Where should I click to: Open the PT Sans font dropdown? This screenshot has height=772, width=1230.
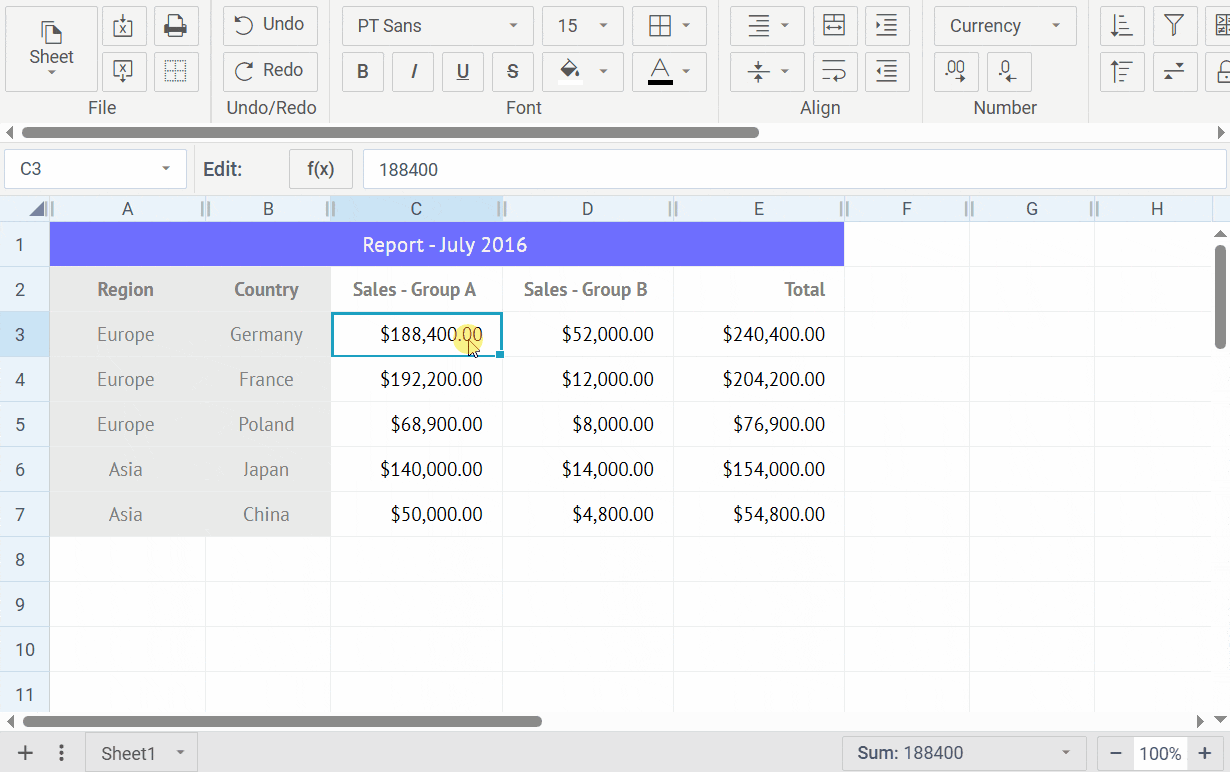point(436,26)
